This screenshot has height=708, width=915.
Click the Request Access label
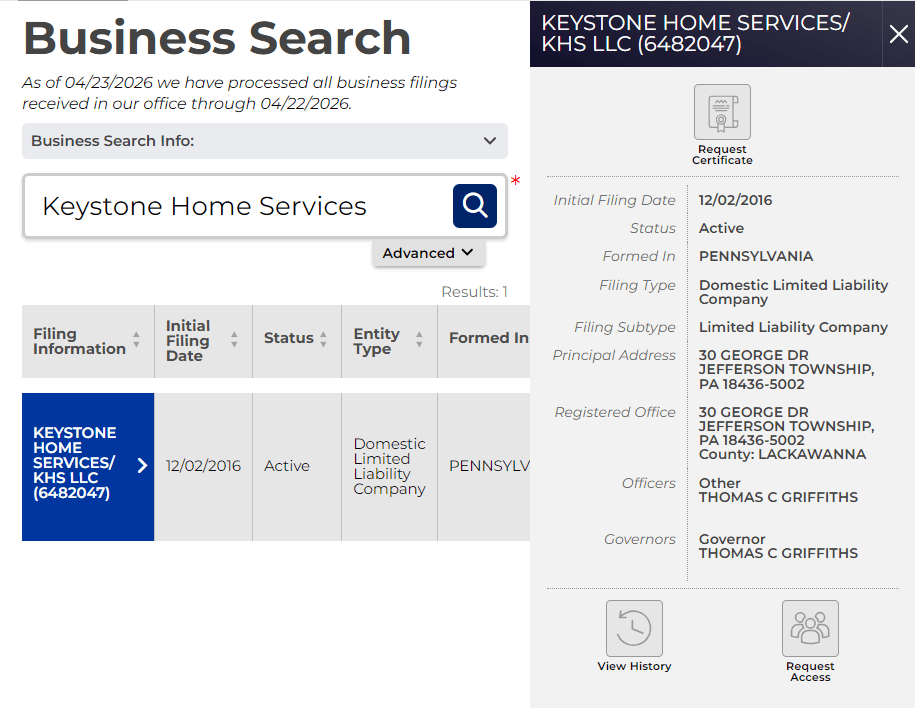(810, 671)
